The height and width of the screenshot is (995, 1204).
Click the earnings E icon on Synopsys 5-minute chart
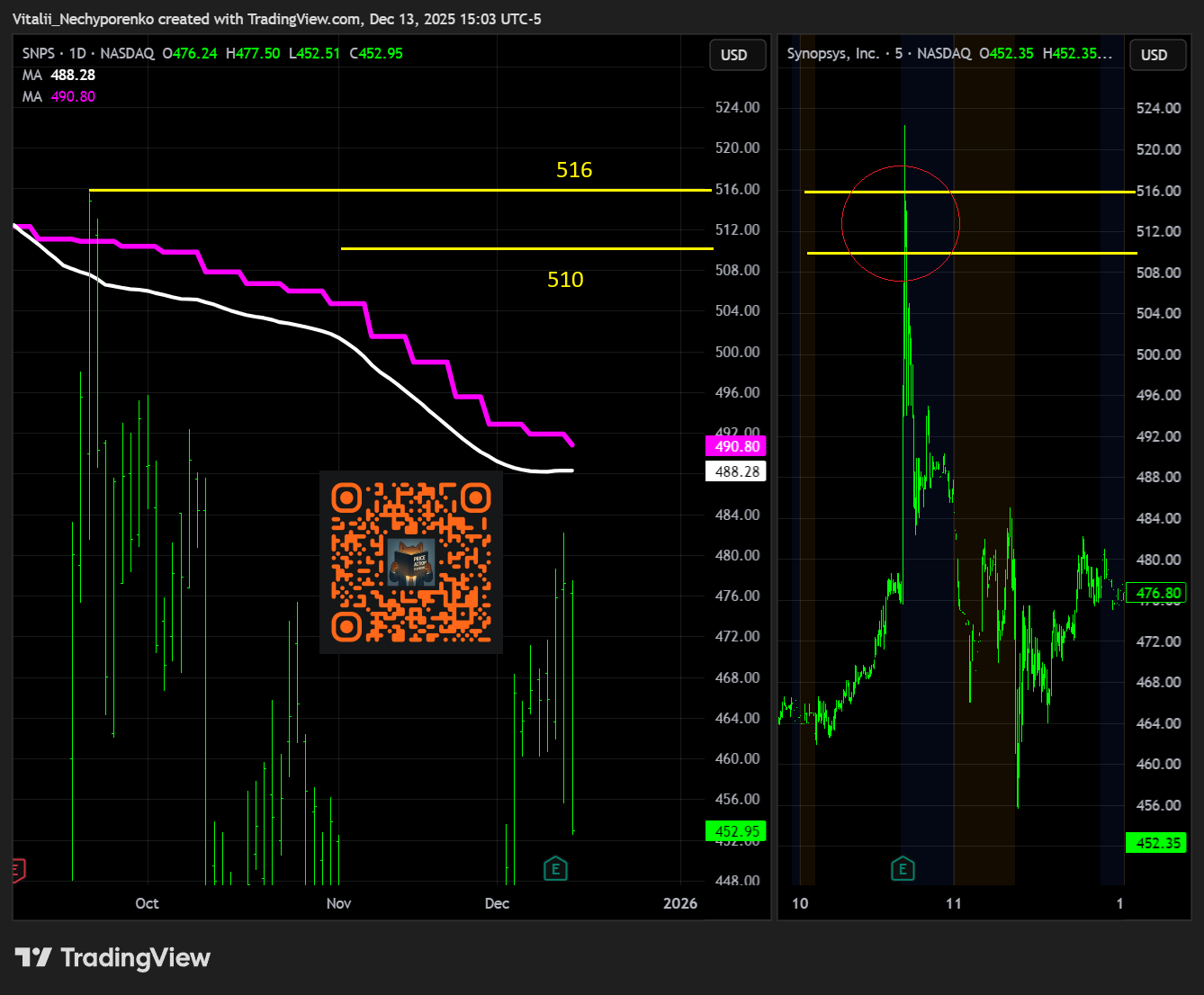point(903,869)
